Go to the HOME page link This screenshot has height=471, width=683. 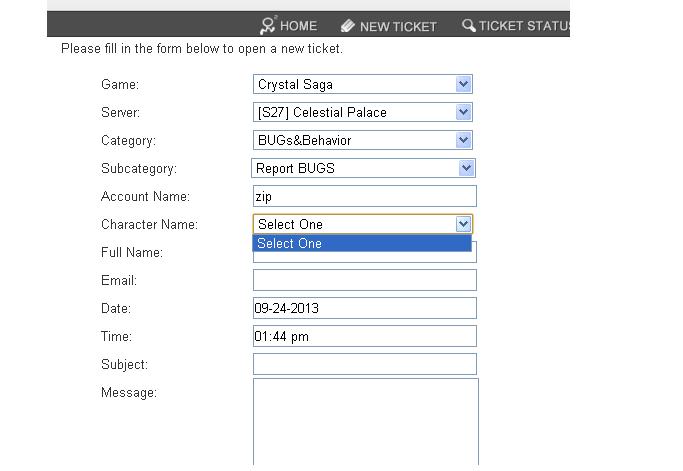(x=298, y=26)
